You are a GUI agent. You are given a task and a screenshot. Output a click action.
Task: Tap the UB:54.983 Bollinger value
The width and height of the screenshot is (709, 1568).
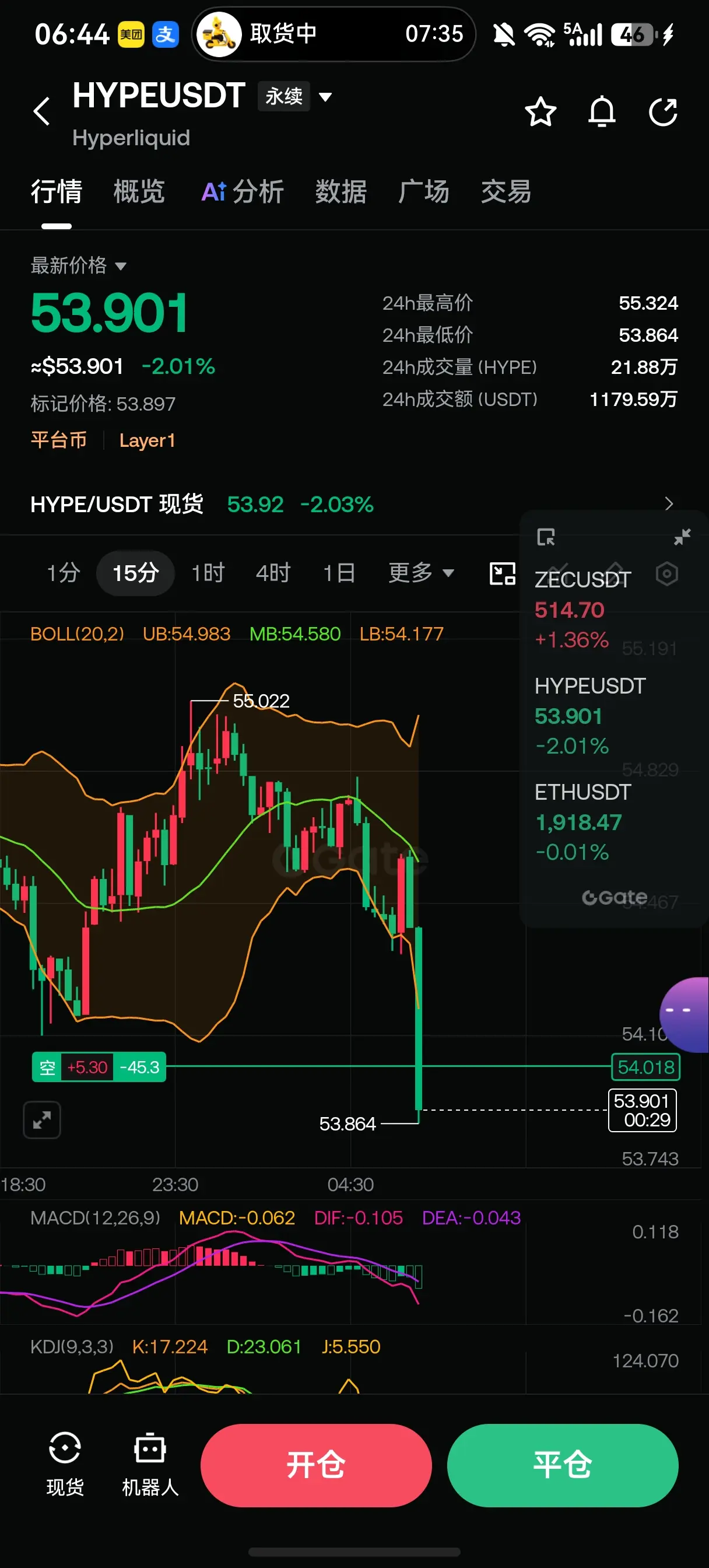click(186, 634)
